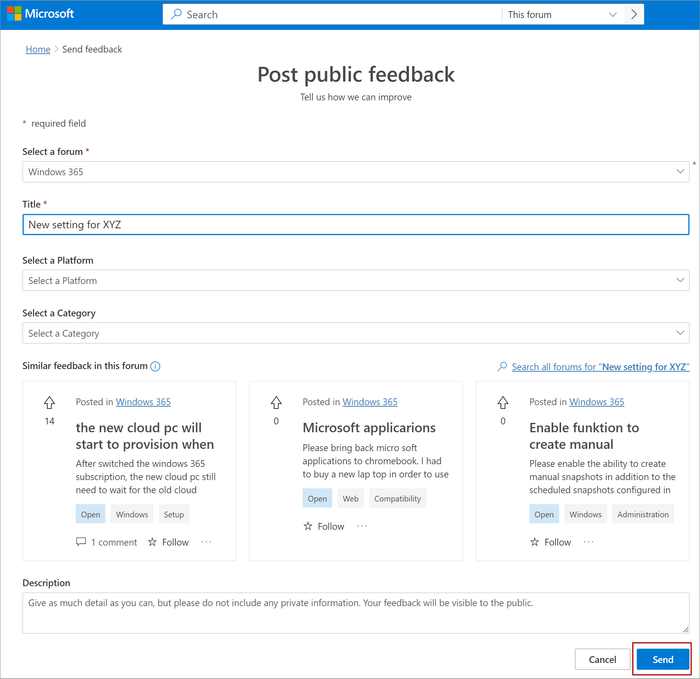
Task: Open the This forum search scope dropdown
Action: 562,14
